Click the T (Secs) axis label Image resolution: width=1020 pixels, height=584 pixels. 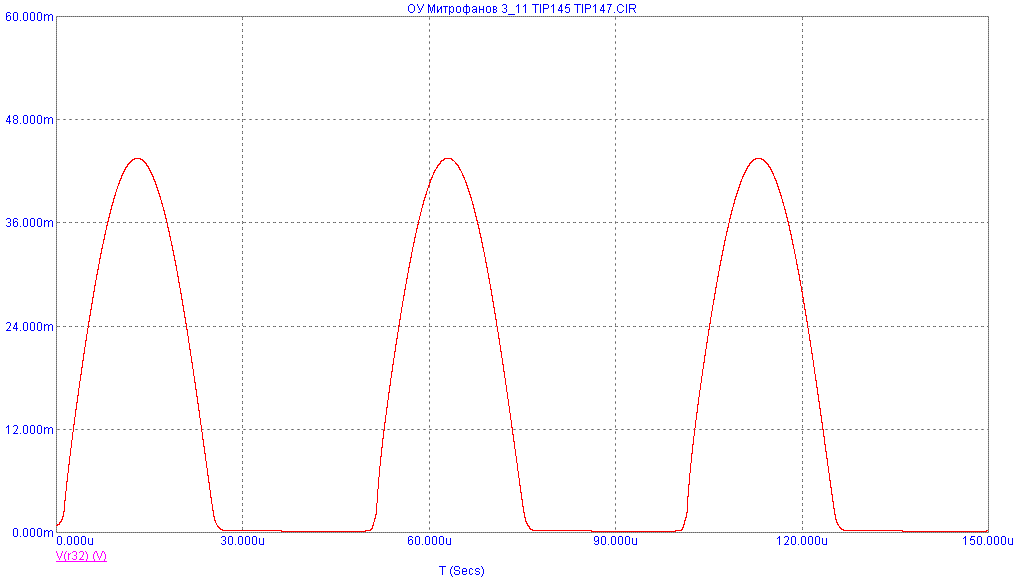pyautogui.click(x=461, y=570)
